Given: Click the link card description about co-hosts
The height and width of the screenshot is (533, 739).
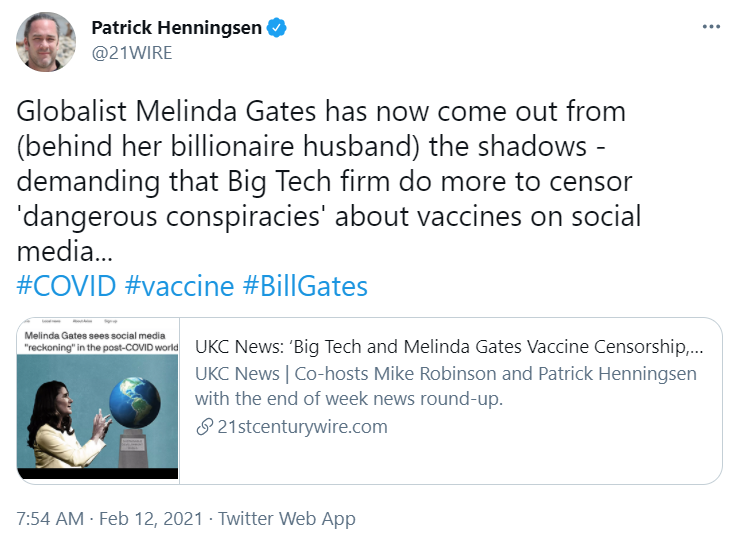Looking at the screenshot, I should tap(446, 386).
